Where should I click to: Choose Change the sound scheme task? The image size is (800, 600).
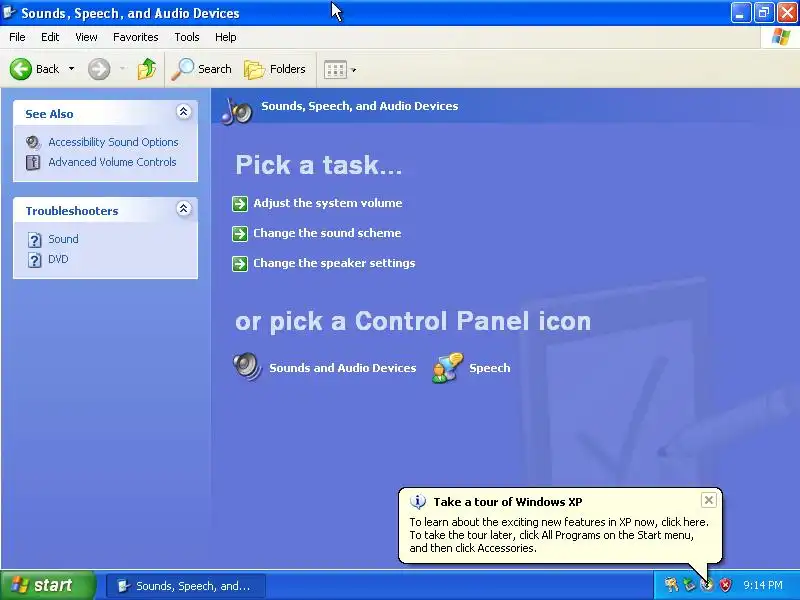click(328, 233)
